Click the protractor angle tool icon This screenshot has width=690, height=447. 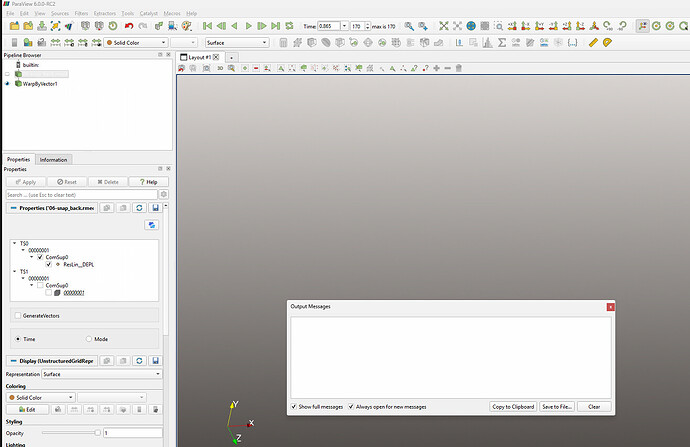[607, 43]
